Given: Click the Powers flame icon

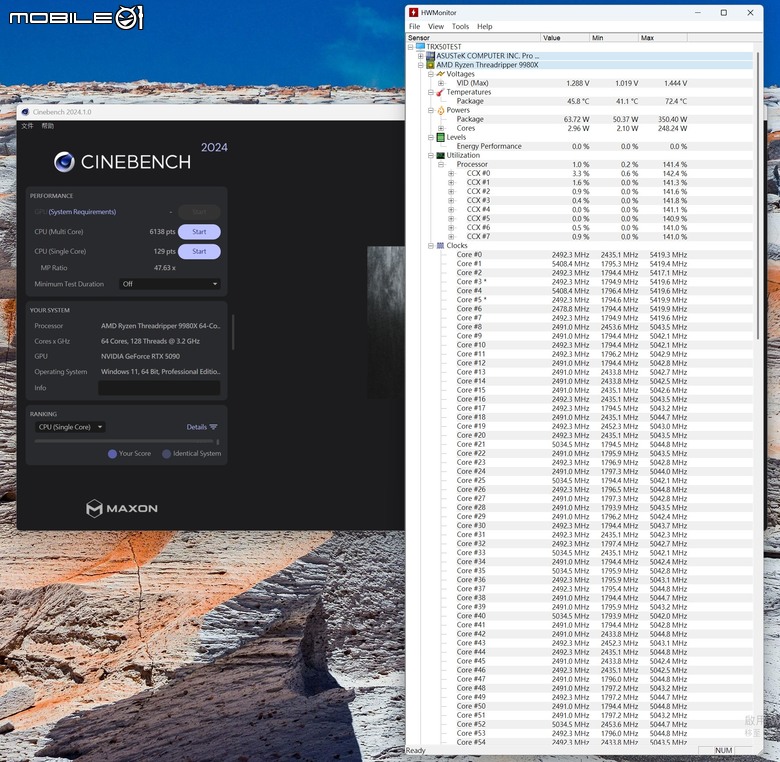Looking at the screenshot, I should [x=440, y=110].
